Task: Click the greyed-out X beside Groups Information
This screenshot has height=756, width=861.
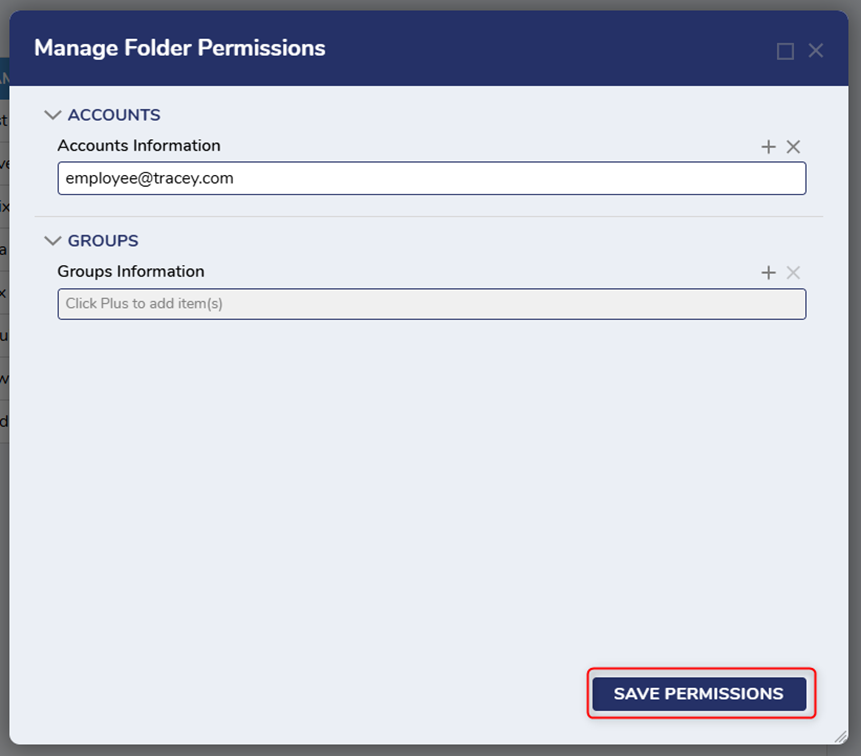Action: tap(793, 273)
